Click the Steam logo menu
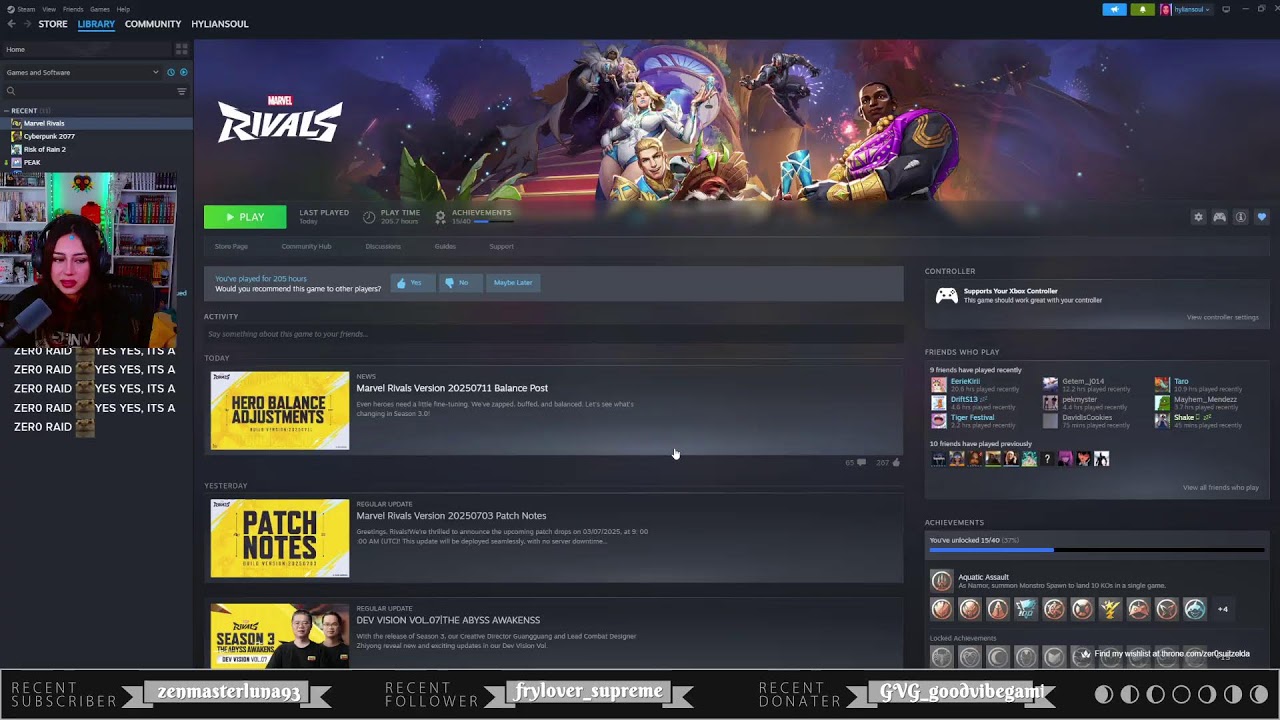Image resolution: width=1280 pixels, height=720 pixels. (12, 9)
